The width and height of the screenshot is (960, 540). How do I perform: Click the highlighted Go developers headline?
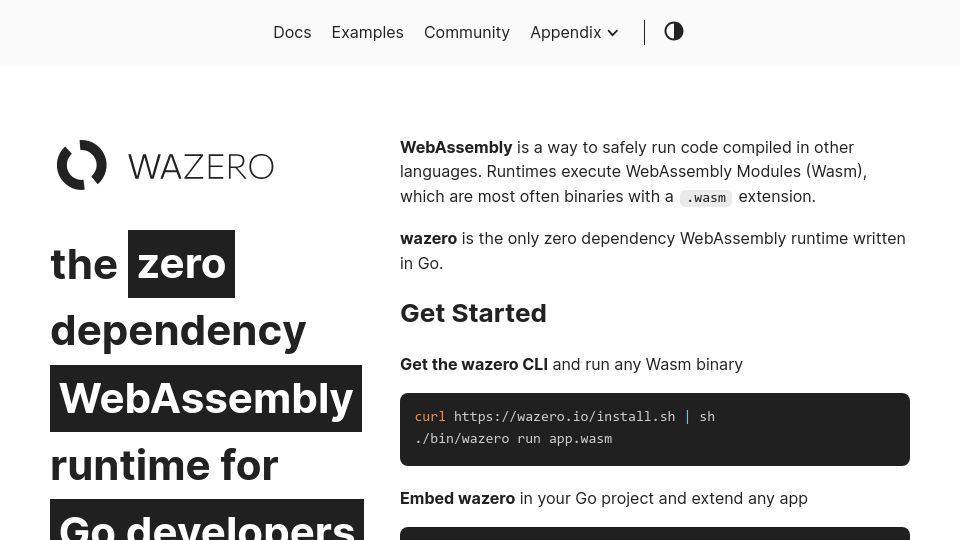click(x=207, y=520)
